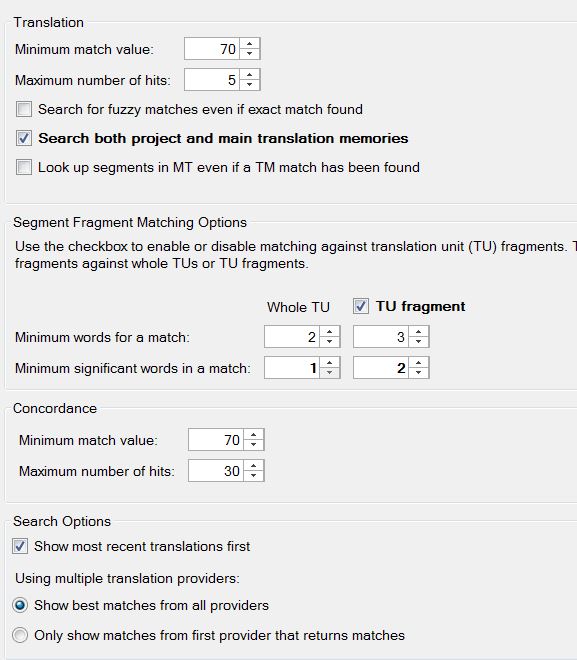Decrease Concordance maximum number of hits

click(x=253, y=476)
